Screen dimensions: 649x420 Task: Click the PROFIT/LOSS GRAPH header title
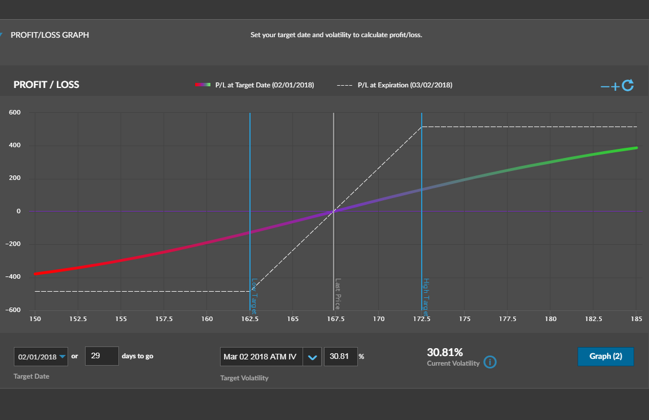click(50, 35)
